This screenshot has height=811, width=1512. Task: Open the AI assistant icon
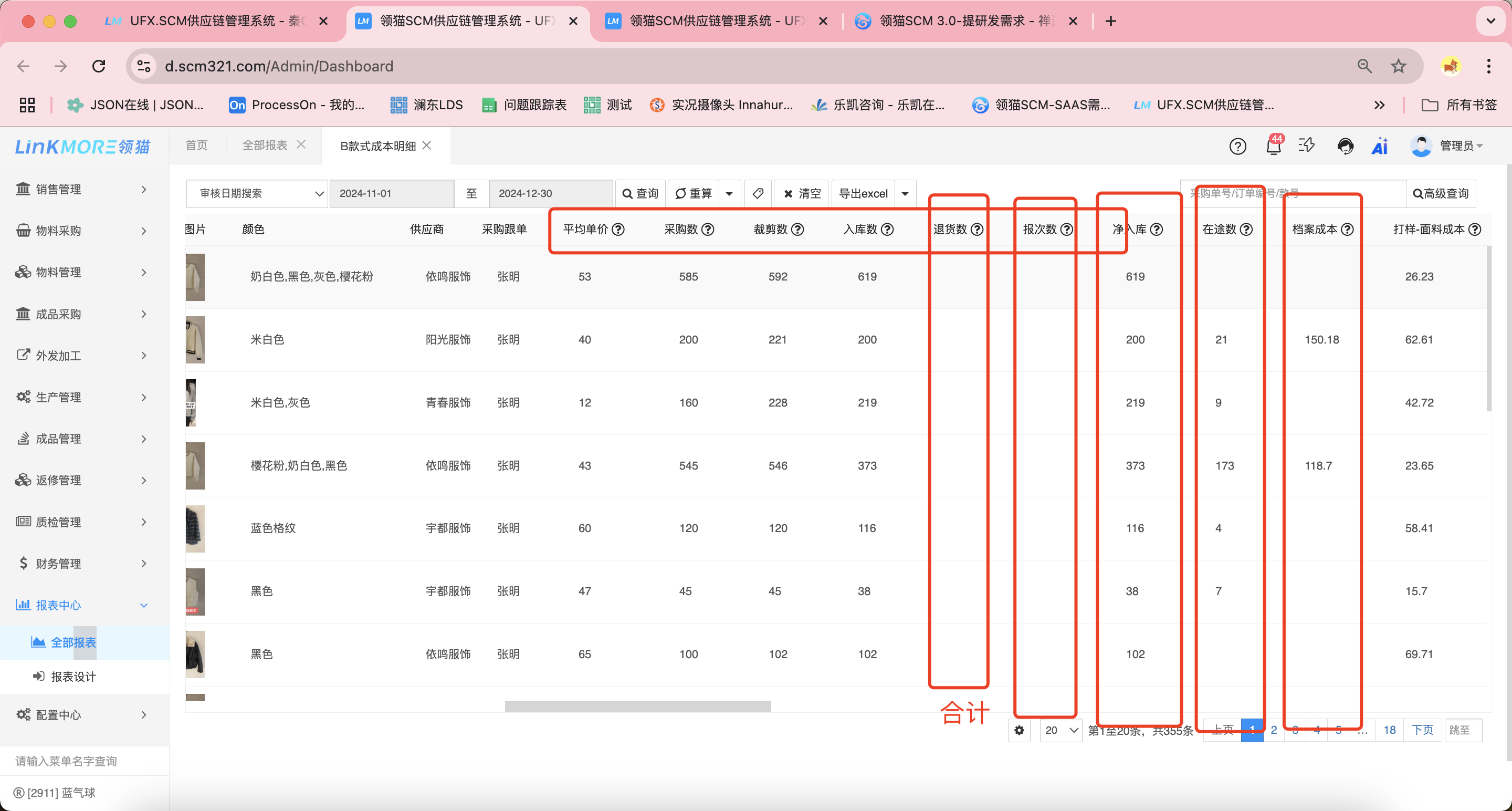click(1379, 145)
